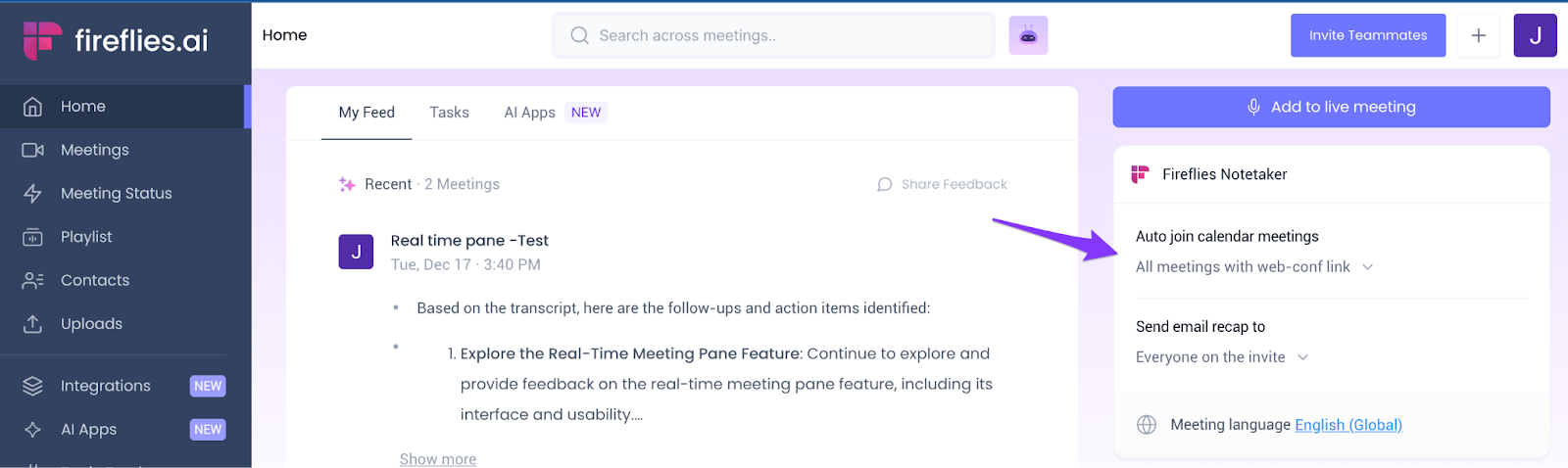Switch to the Tasks tab
This screenshot has width=1568, height=468.
pos(449,113)
